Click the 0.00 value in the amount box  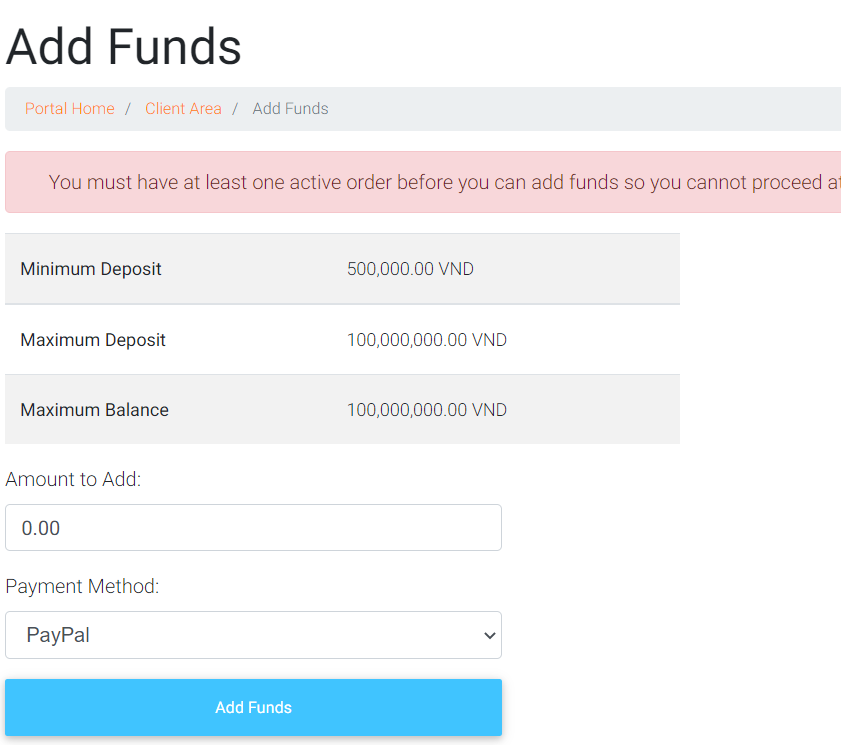pos(41,528)
